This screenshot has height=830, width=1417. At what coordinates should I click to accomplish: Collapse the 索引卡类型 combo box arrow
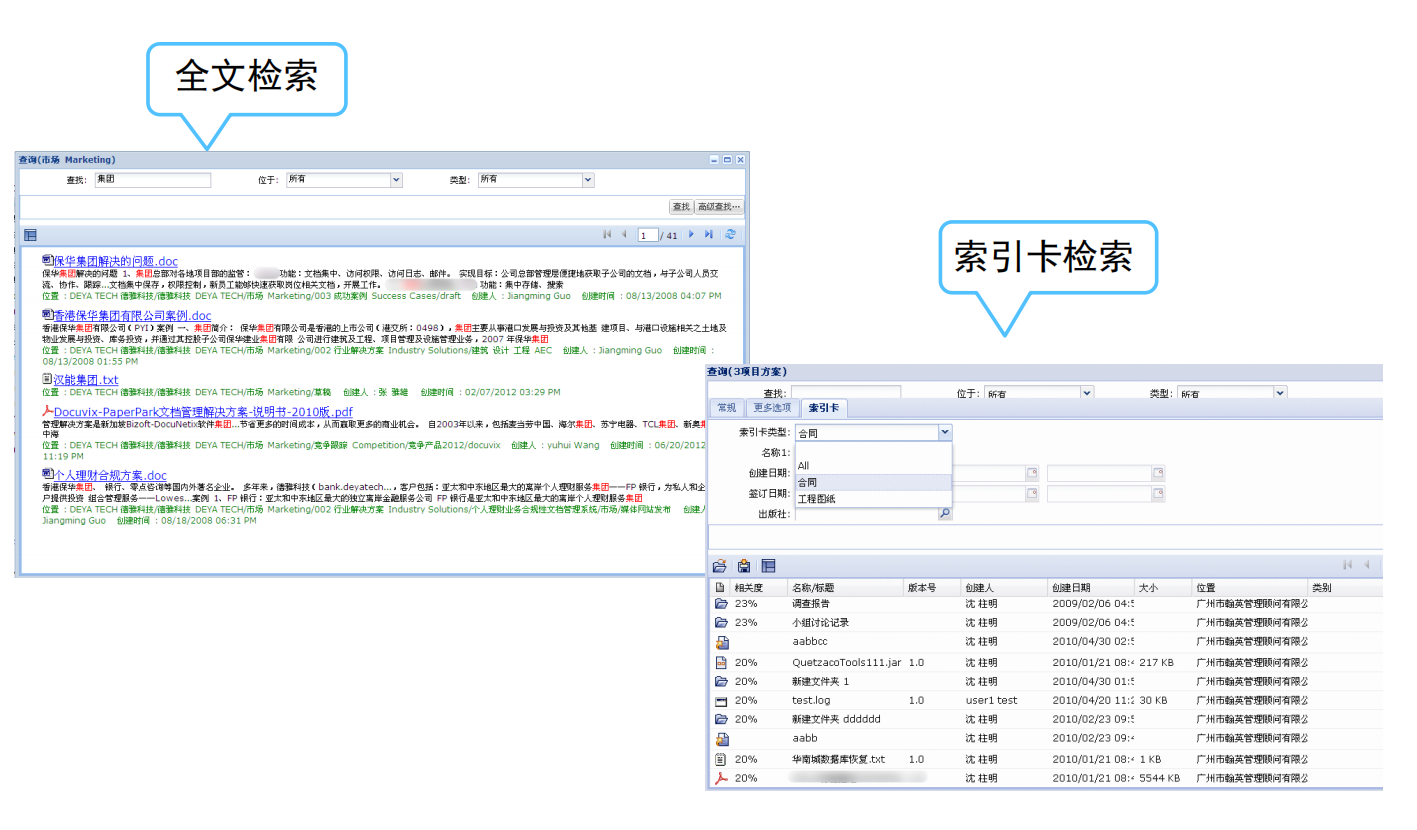pos(945,433)
